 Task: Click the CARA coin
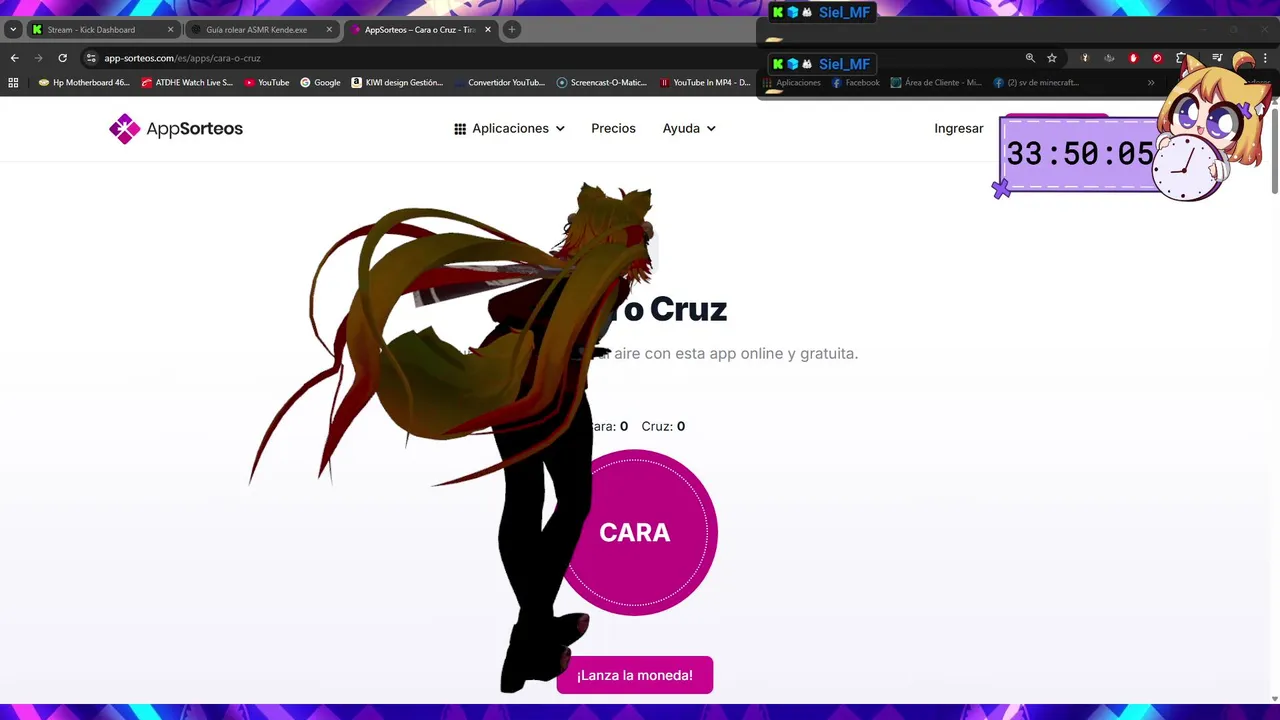click(635, 532)
